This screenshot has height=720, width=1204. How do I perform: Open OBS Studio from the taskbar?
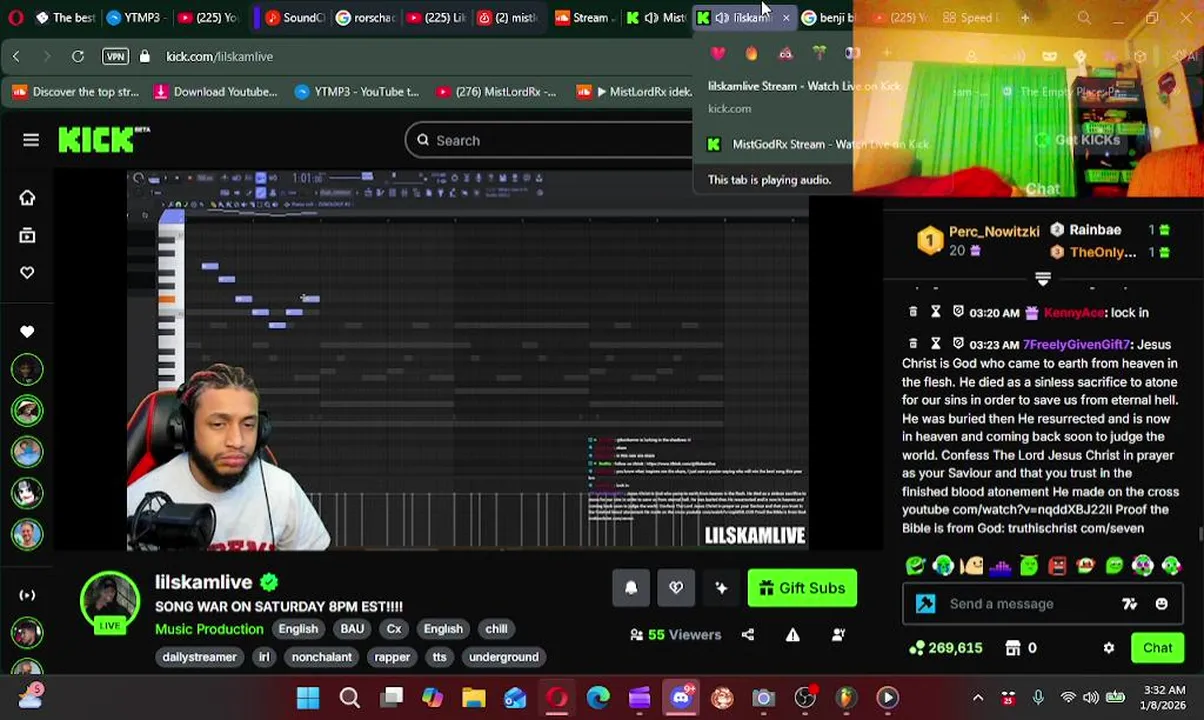tap(805, 698)
